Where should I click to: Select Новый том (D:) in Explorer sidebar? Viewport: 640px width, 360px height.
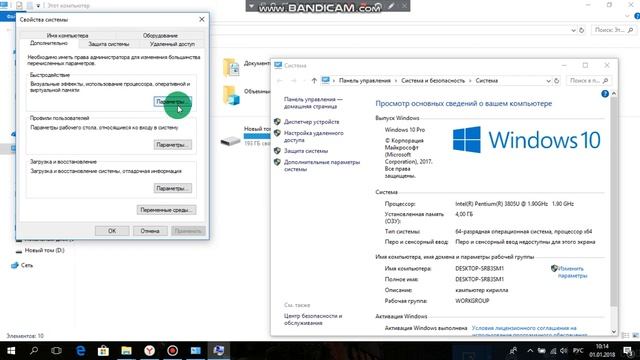[44, 250]
